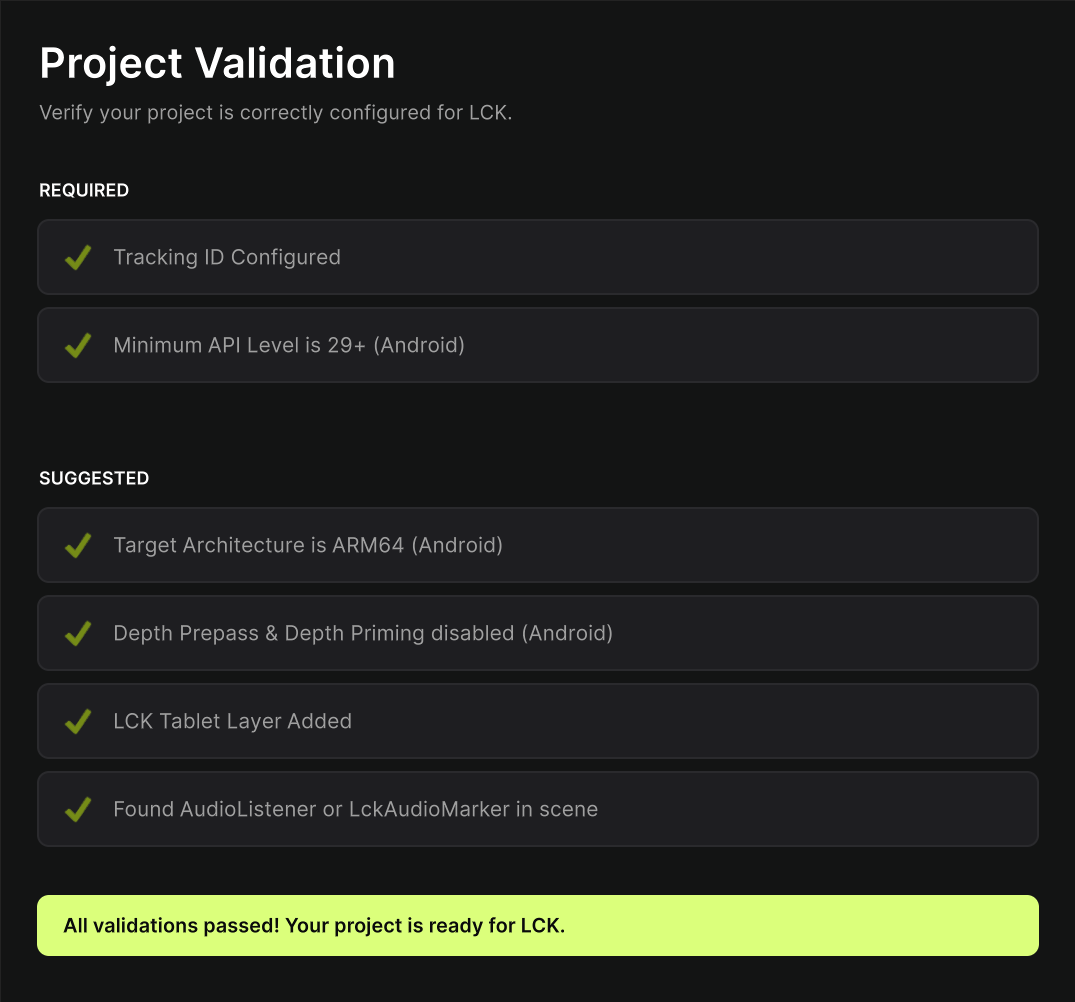This screenshot has height=1002, width=1075.
Task: Click the '(Android)' text in the ARM64 row
Action: (457, 546)
